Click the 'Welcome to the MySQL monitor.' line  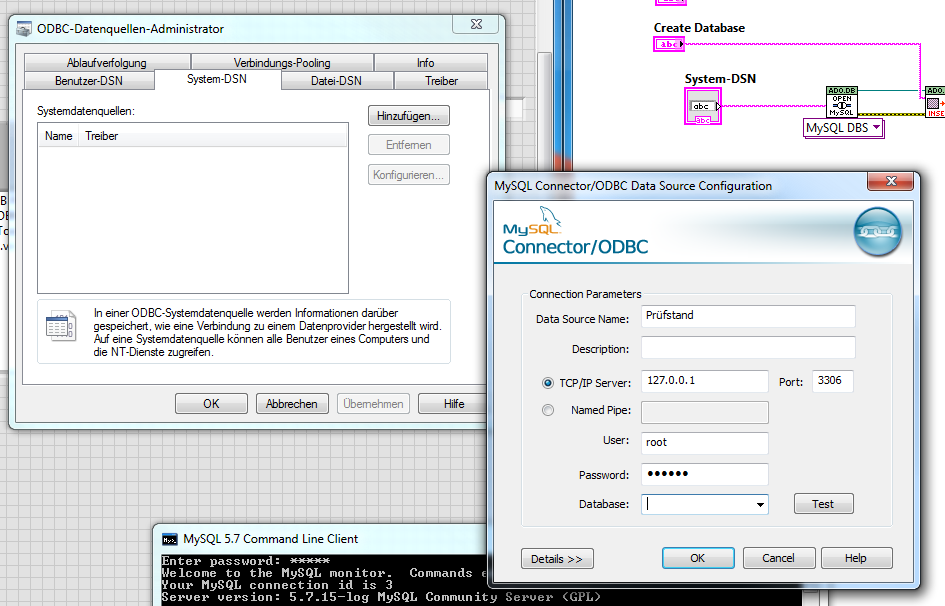click(x=277, y=573)
